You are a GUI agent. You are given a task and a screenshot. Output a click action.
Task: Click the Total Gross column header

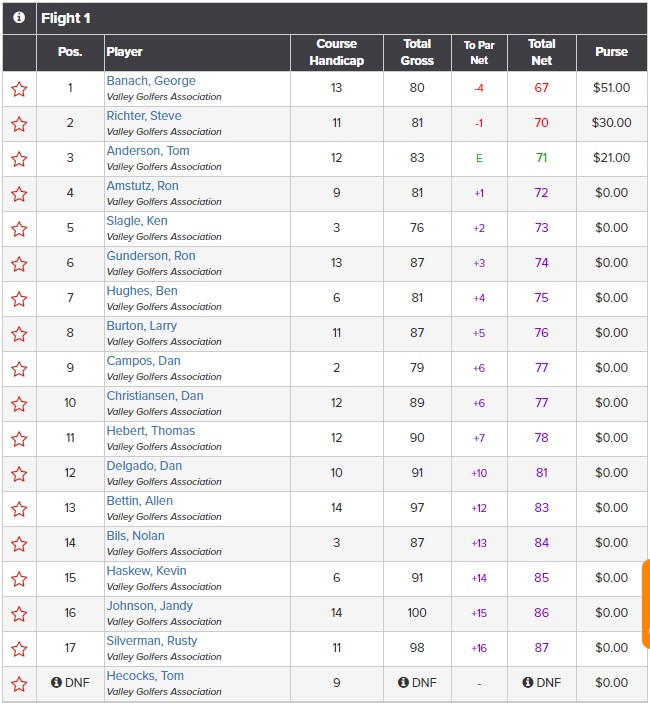[x=417, y=52]
